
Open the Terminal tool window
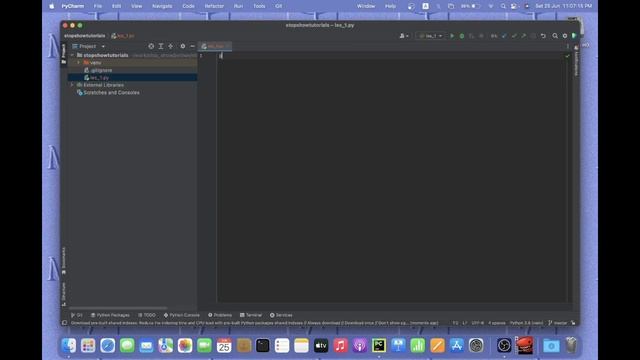tap(251, 315)
